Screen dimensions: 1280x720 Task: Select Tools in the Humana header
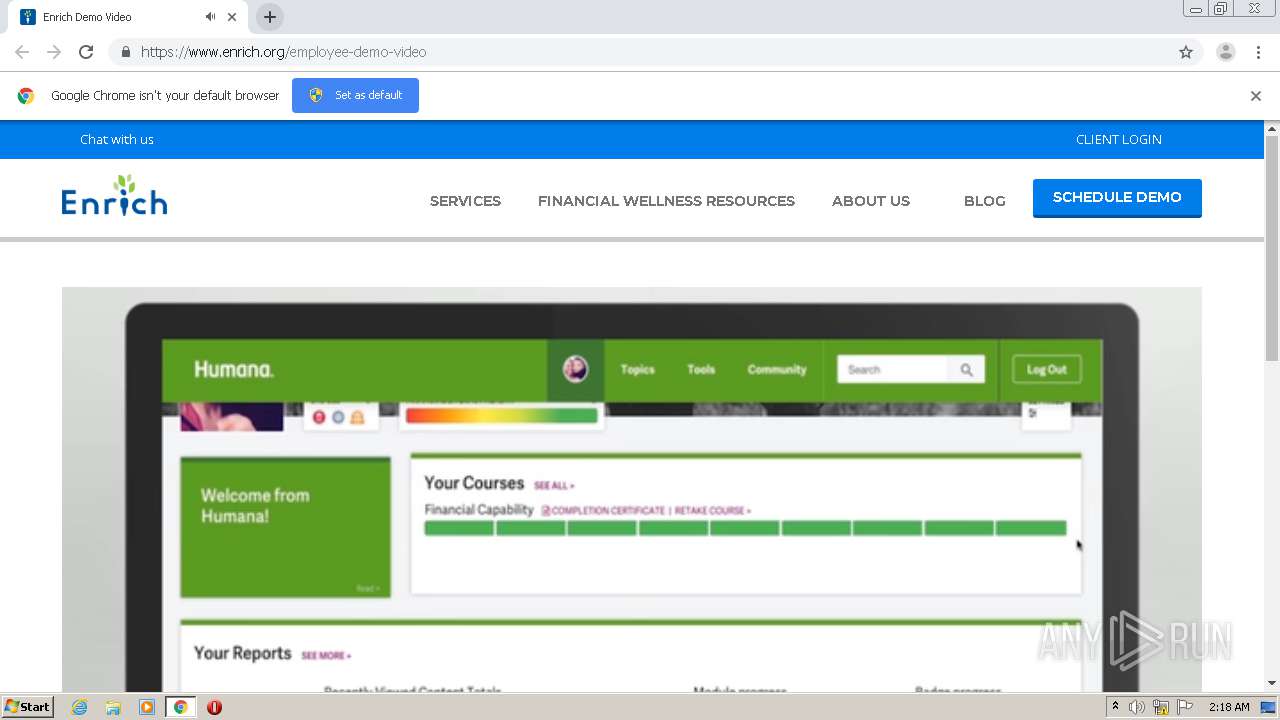(701, 370)
